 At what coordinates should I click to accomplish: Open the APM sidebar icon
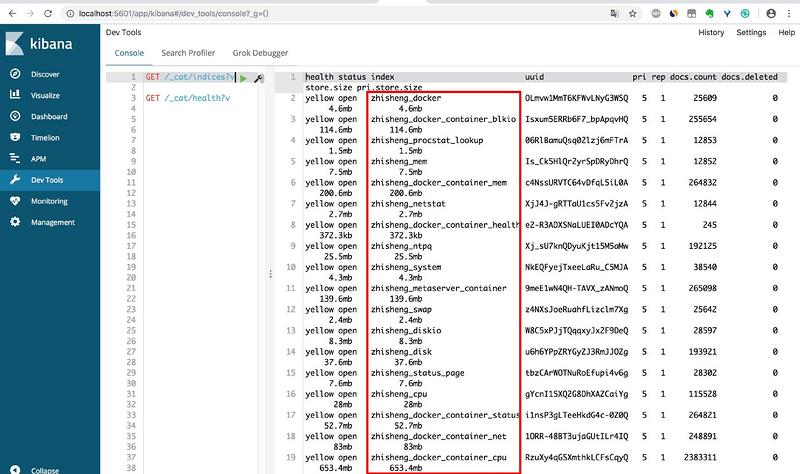[x=15, y=159]
